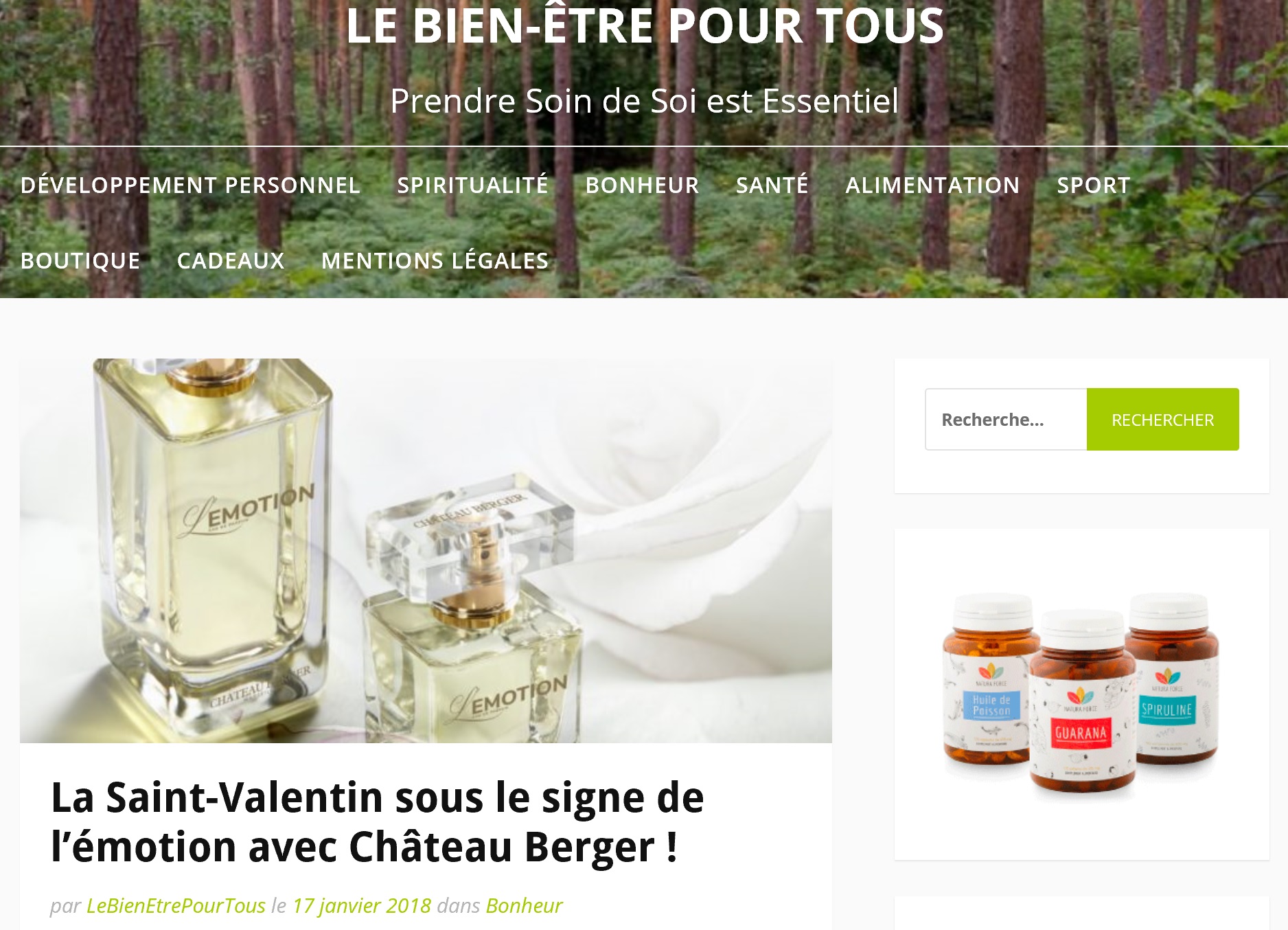
Task: Open the Bonheur category link under the title
Action: (x=524, y=905)
